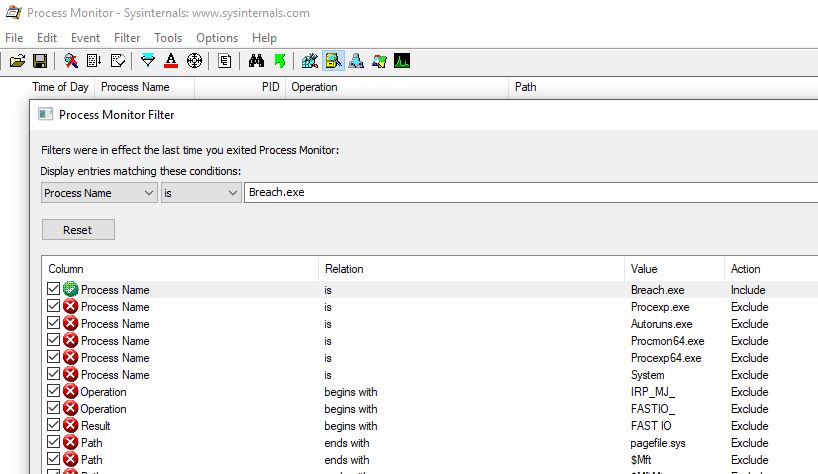818x474 pixels.
Task: Uncheck the IRP_MJ_ operation filter checkbox
Action: pyautogui.click(x=53, y=391)
